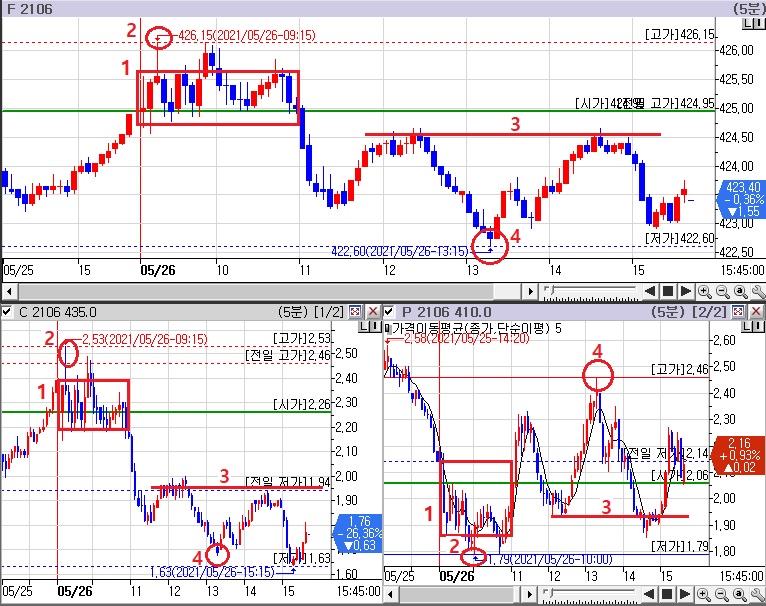Click the [전일 고가]2.46 label on C chart

pos(288,356)
